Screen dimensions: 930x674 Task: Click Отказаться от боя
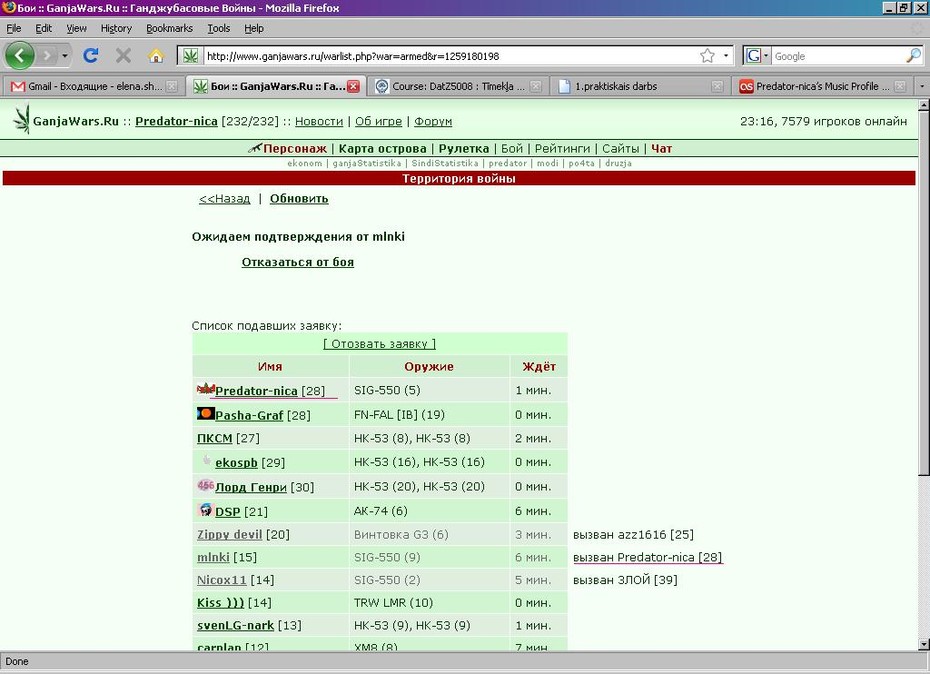pos(298,262)
